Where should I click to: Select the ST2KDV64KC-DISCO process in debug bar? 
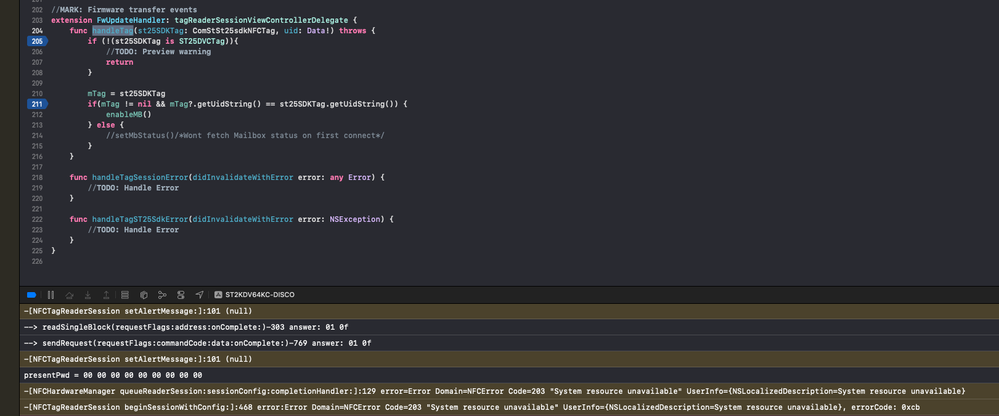[254, 295]
